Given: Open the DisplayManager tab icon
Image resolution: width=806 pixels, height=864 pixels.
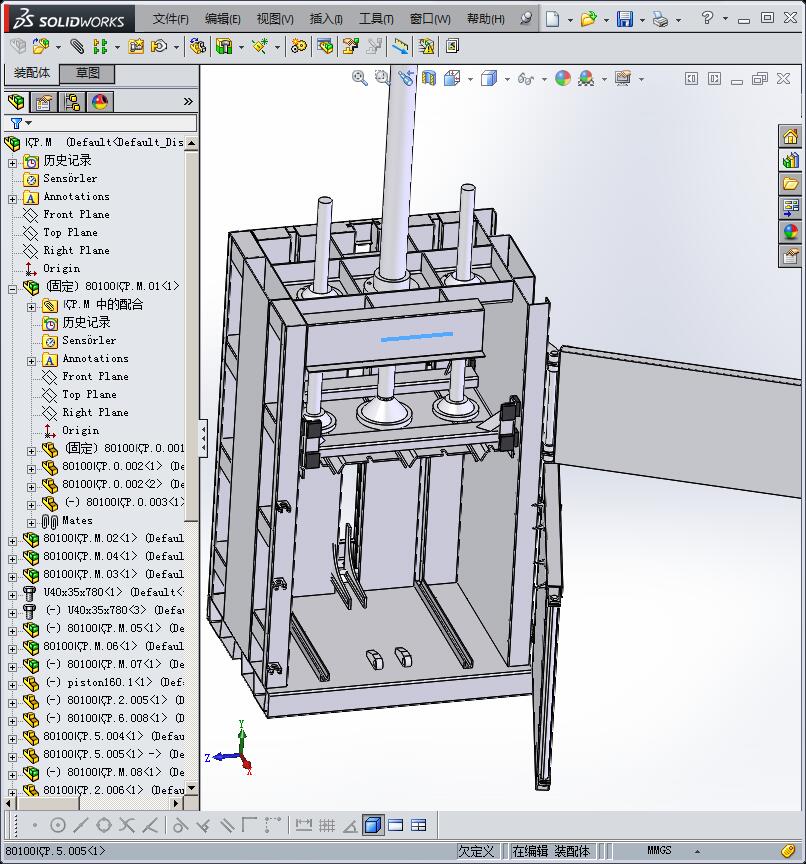Looking at the screenshot, I should point(100,102).
